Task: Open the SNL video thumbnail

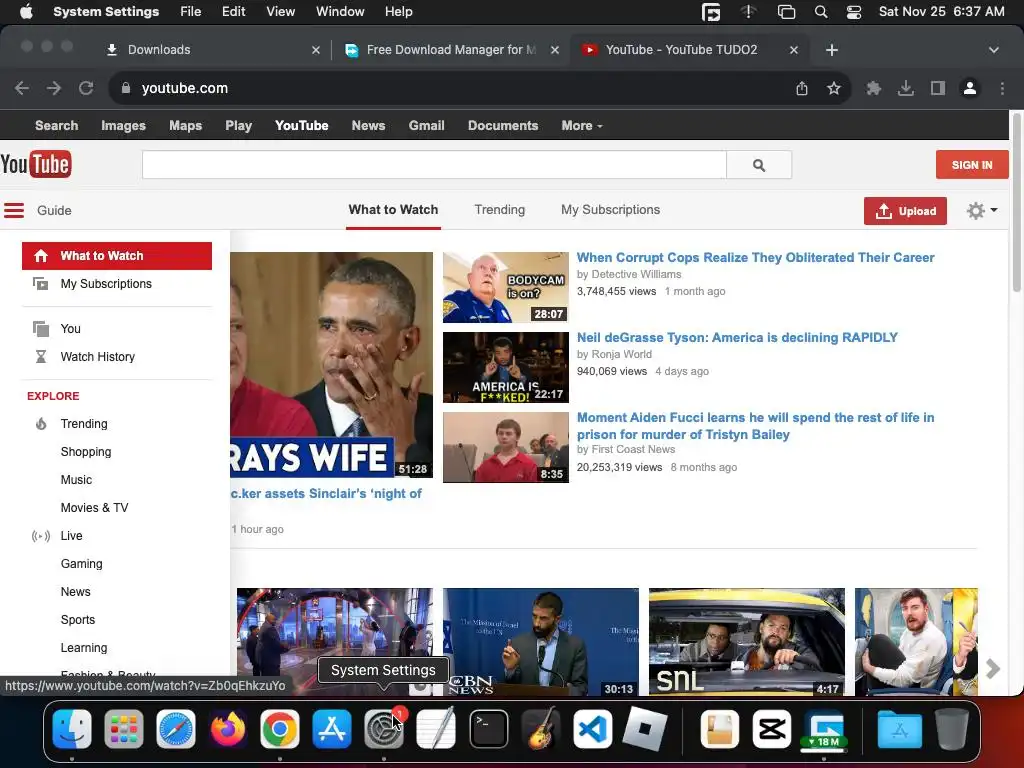Action: [746, 641]
